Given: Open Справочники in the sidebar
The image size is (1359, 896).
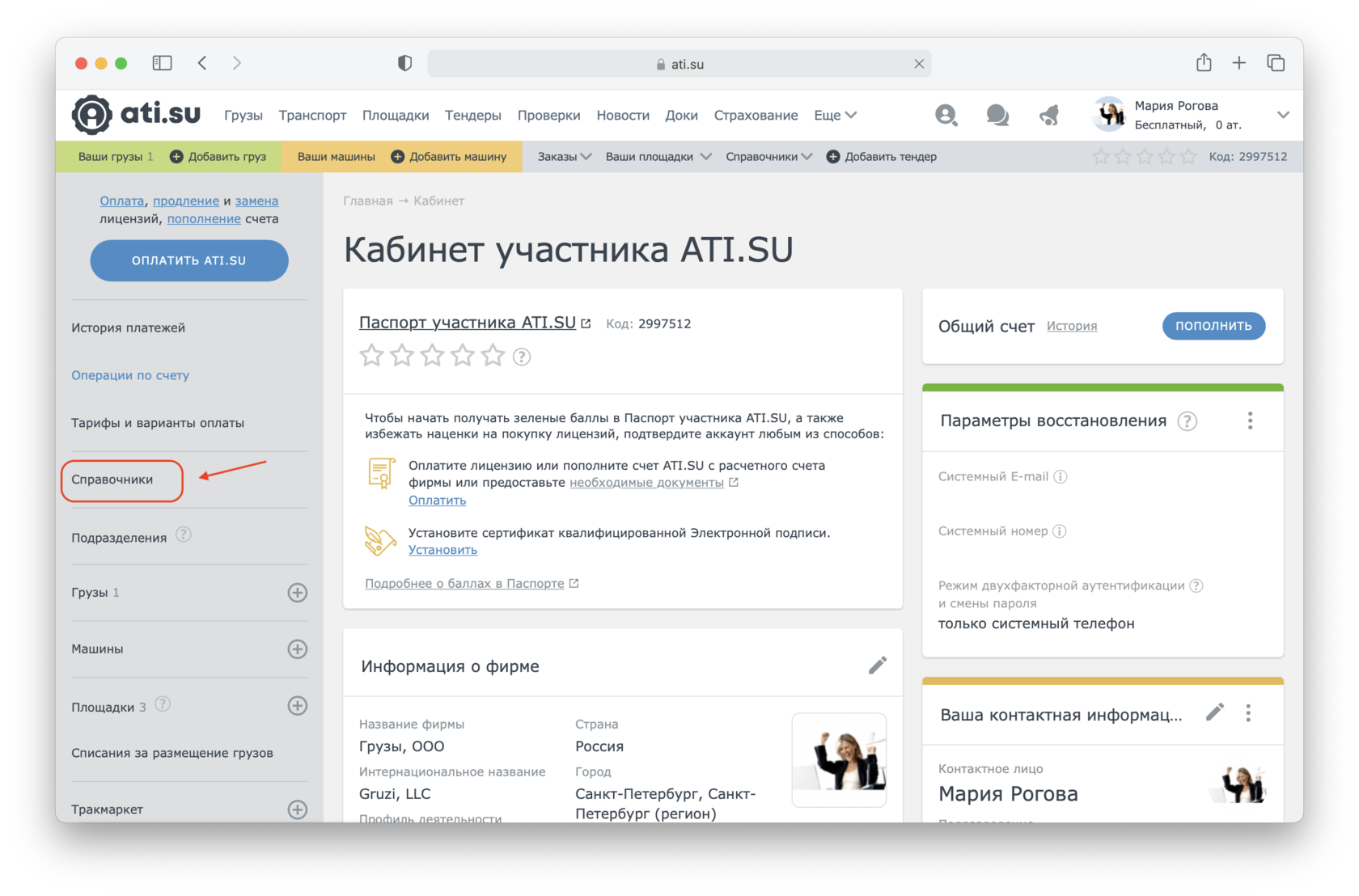Looking at the screenshot, I should 112,480.
